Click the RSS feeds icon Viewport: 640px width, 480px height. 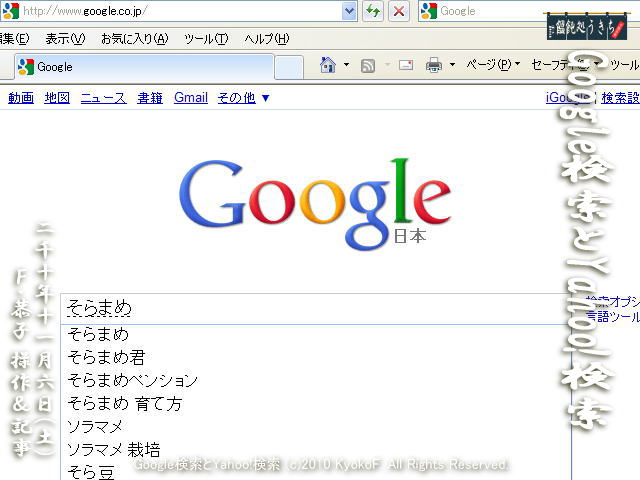(368, 65)
